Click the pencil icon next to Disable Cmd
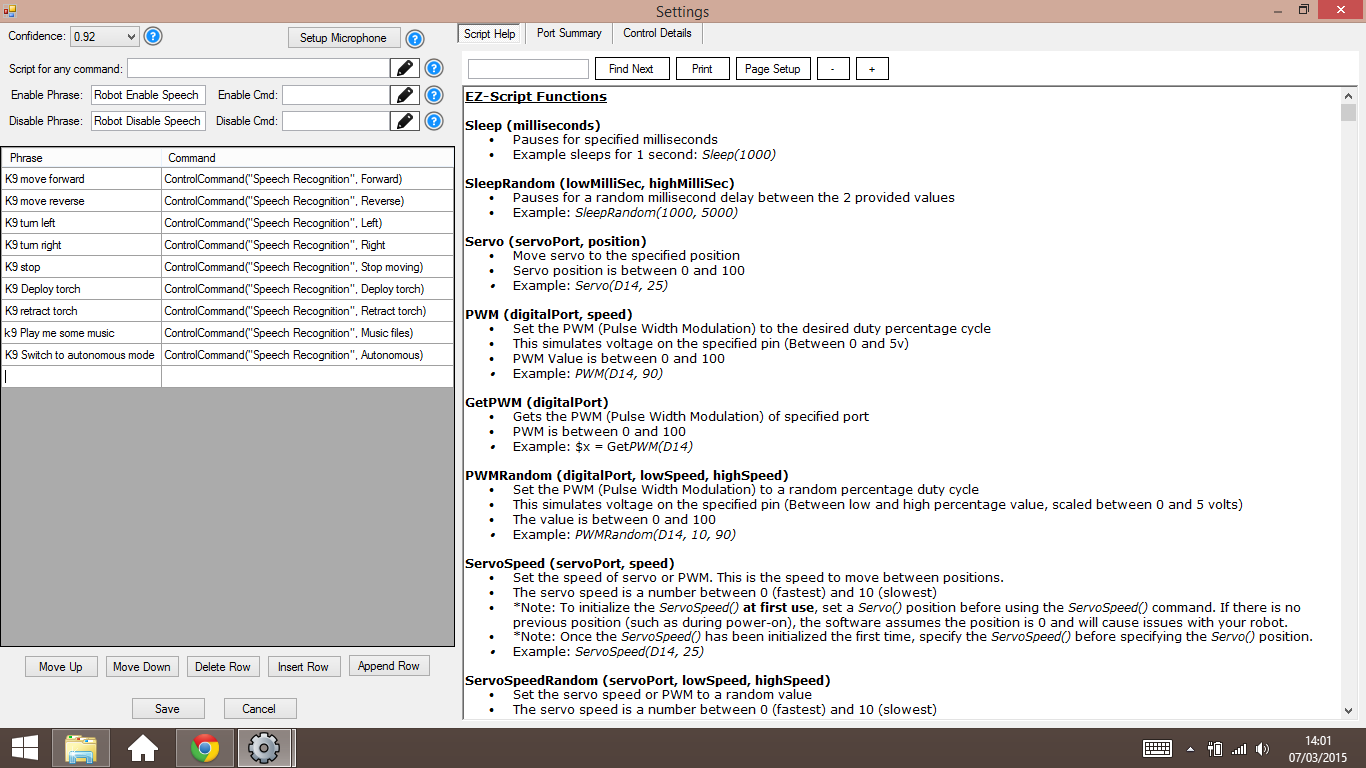 [404, 121]
